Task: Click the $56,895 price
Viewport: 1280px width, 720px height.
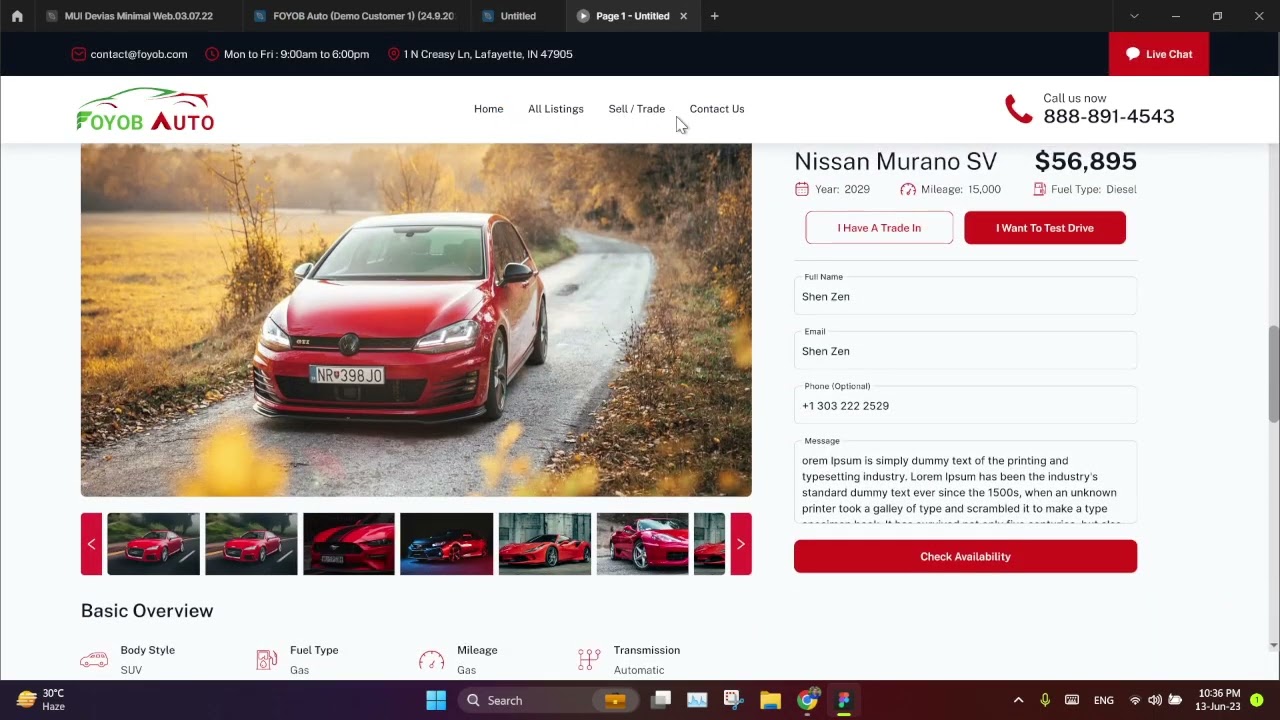Action: coord(1086,161)
